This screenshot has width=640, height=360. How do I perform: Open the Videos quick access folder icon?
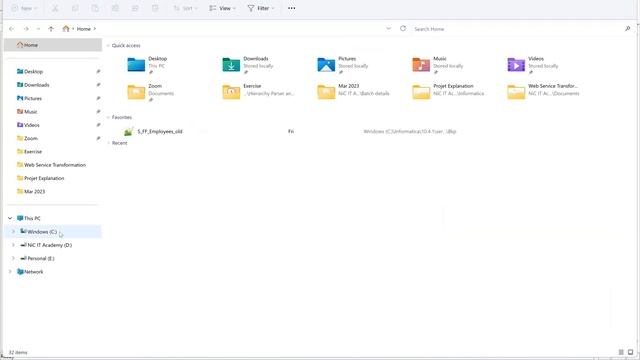(516, 64)
